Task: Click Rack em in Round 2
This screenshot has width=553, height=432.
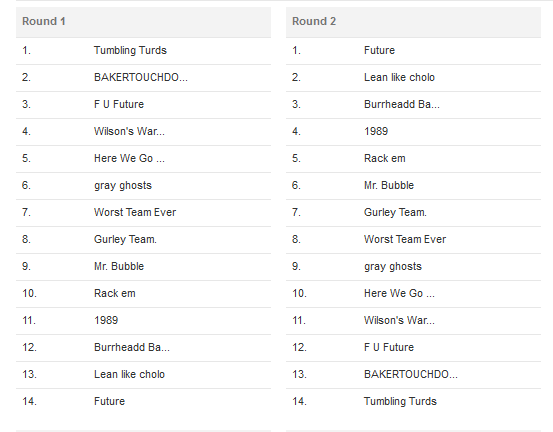Action: [385, 158]
